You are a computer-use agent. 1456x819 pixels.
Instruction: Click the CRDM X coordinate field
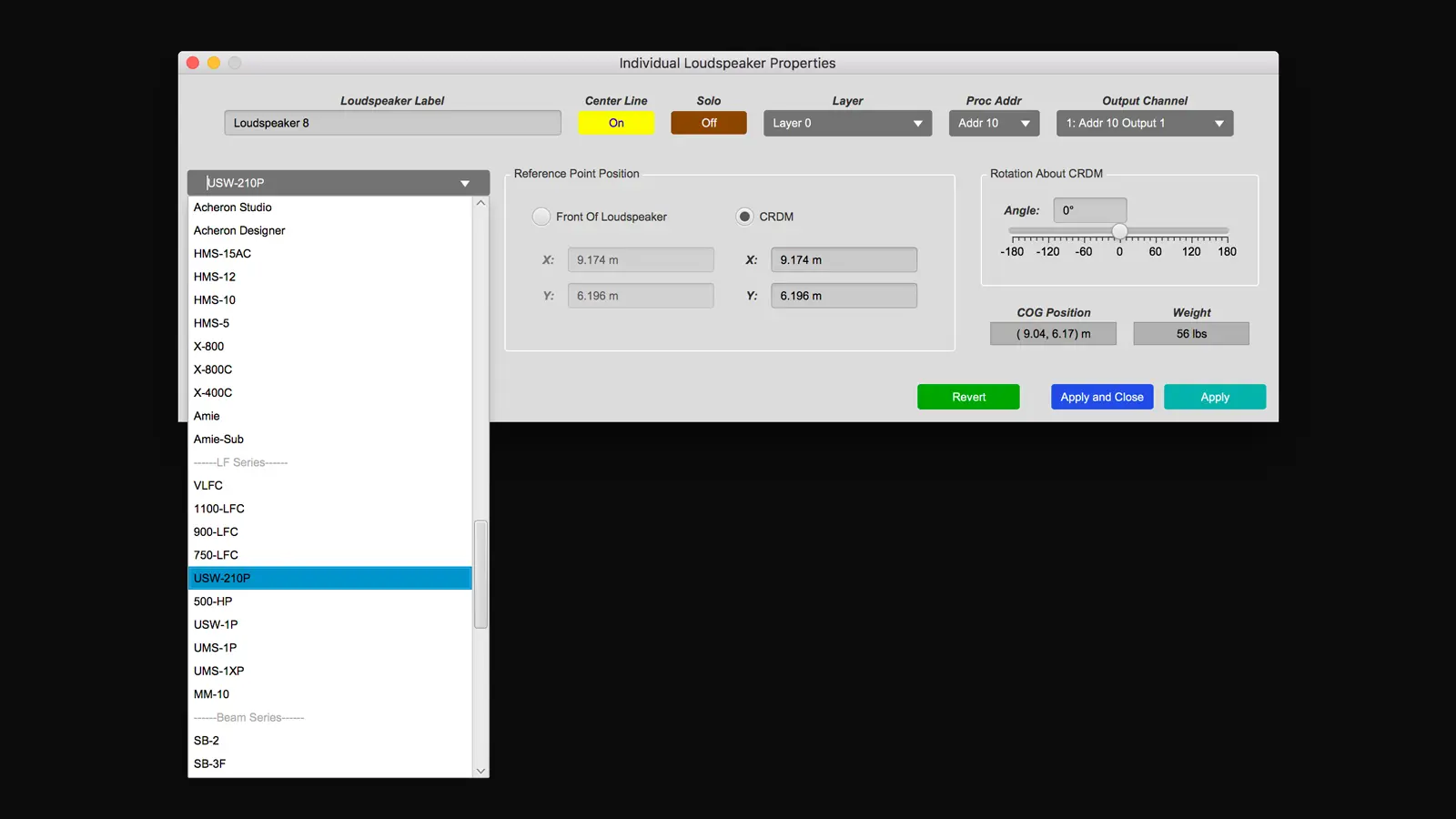point(843,259)
